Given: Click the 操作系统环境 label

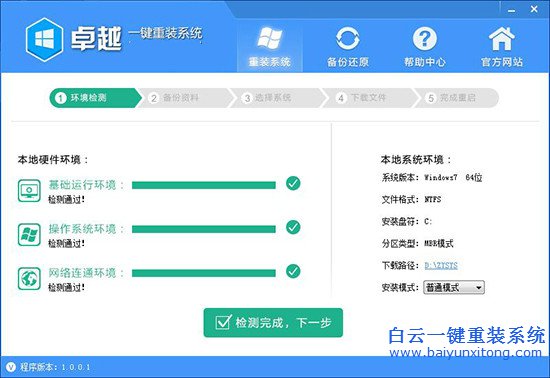Looking at the screenshot, I should 86,229.
